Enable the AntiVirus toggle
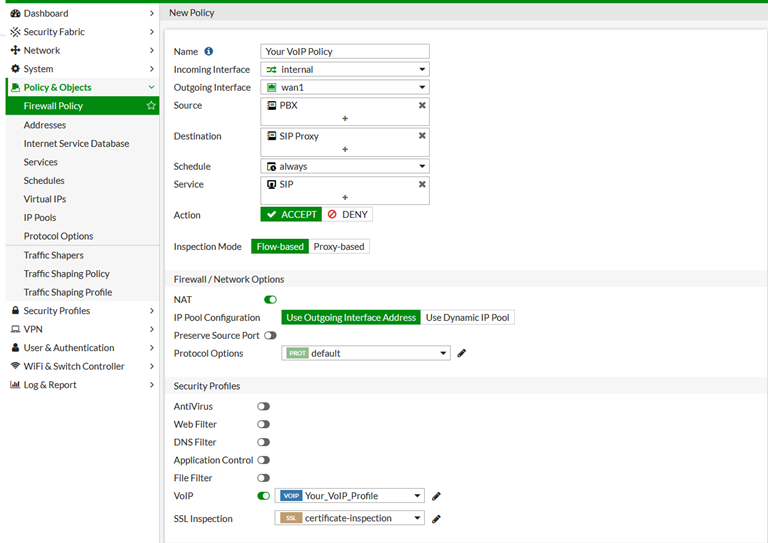Screen dimensions: 768x543 (x=263, y=407)
